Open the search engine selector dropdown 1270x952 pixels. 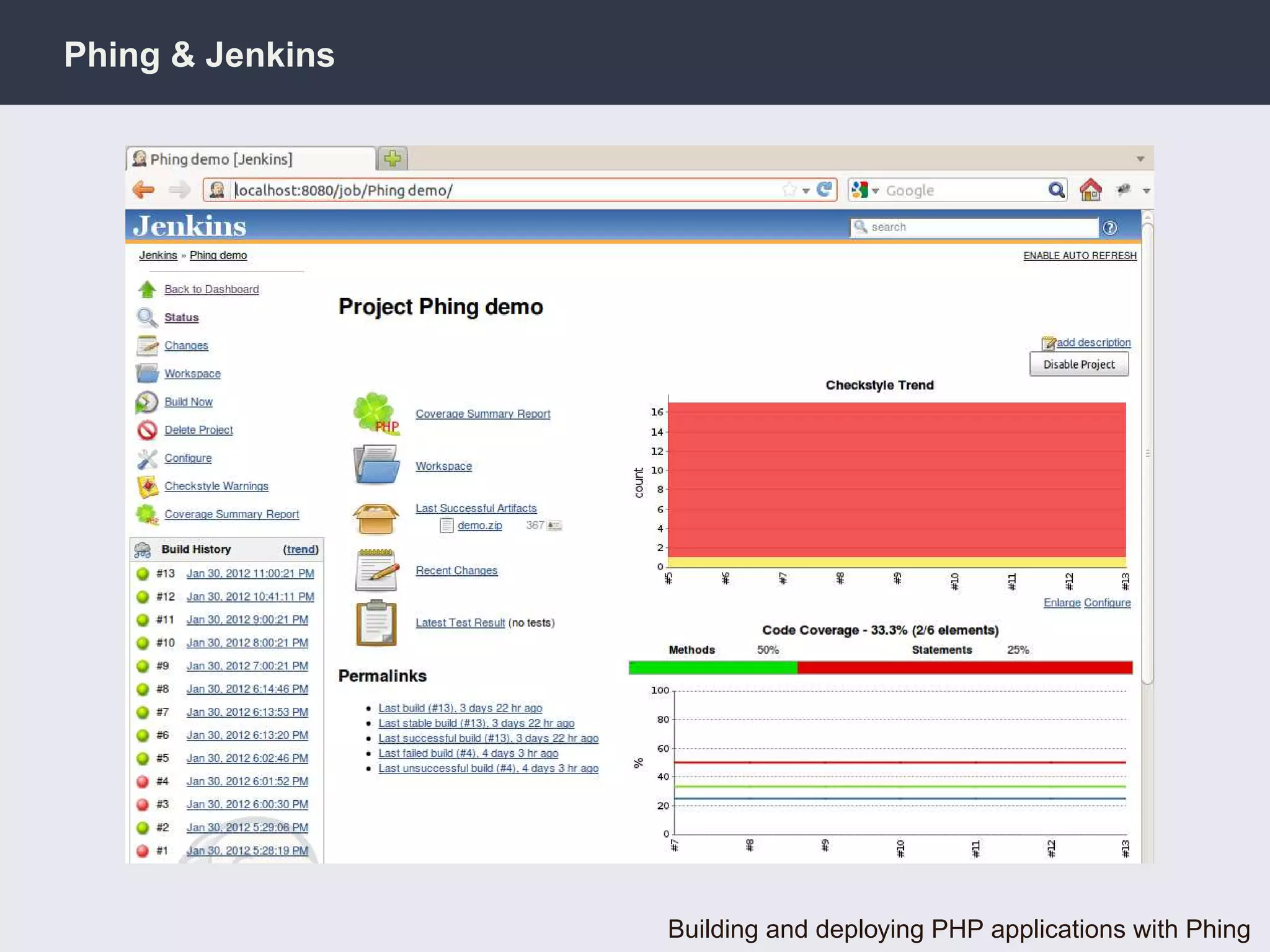(865, 190)
